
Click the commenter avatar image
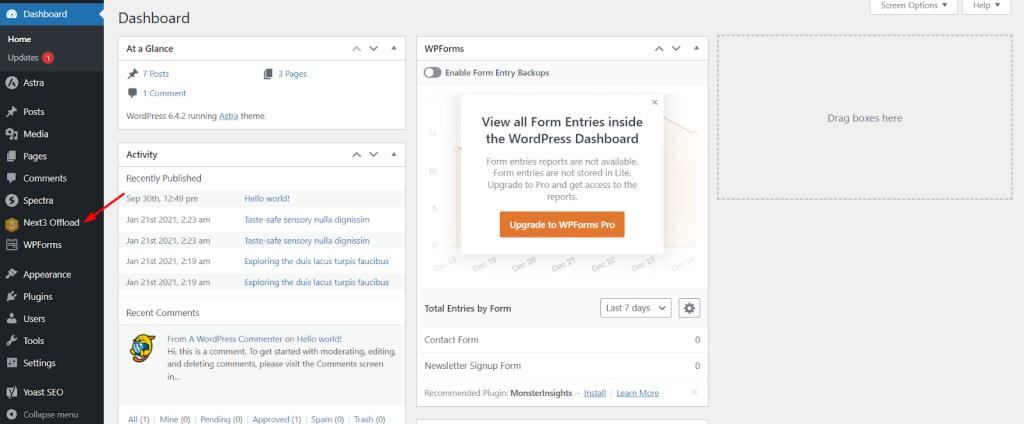point(142,348)
